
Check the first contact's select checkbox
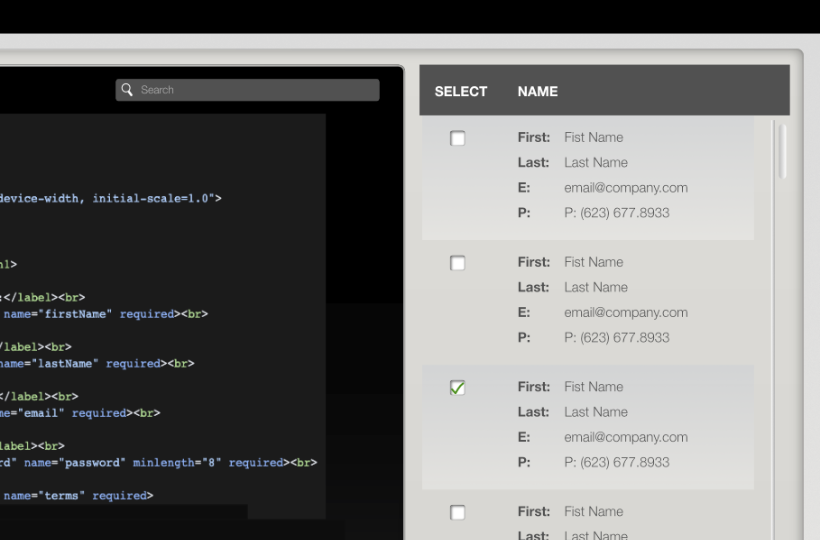tap(458, 138)
